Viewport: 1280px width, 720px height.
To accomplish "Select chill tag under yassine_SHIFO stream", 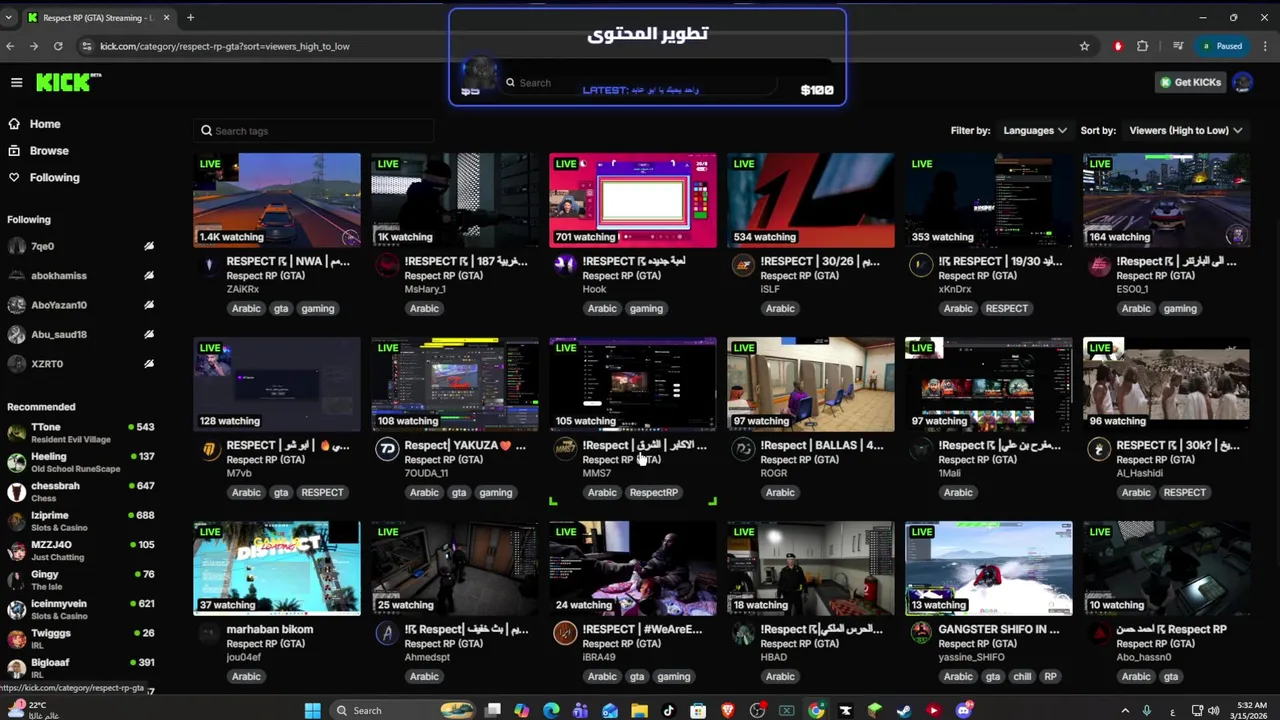I will tap(1022, 676).
